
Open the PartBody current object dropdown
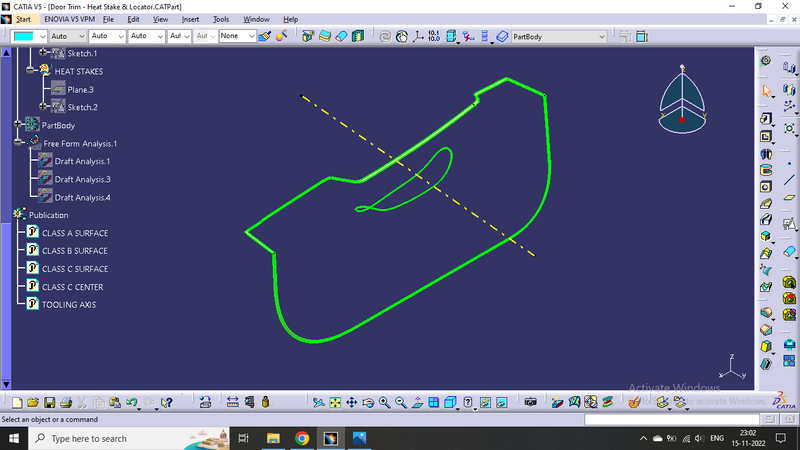[559, 37]
